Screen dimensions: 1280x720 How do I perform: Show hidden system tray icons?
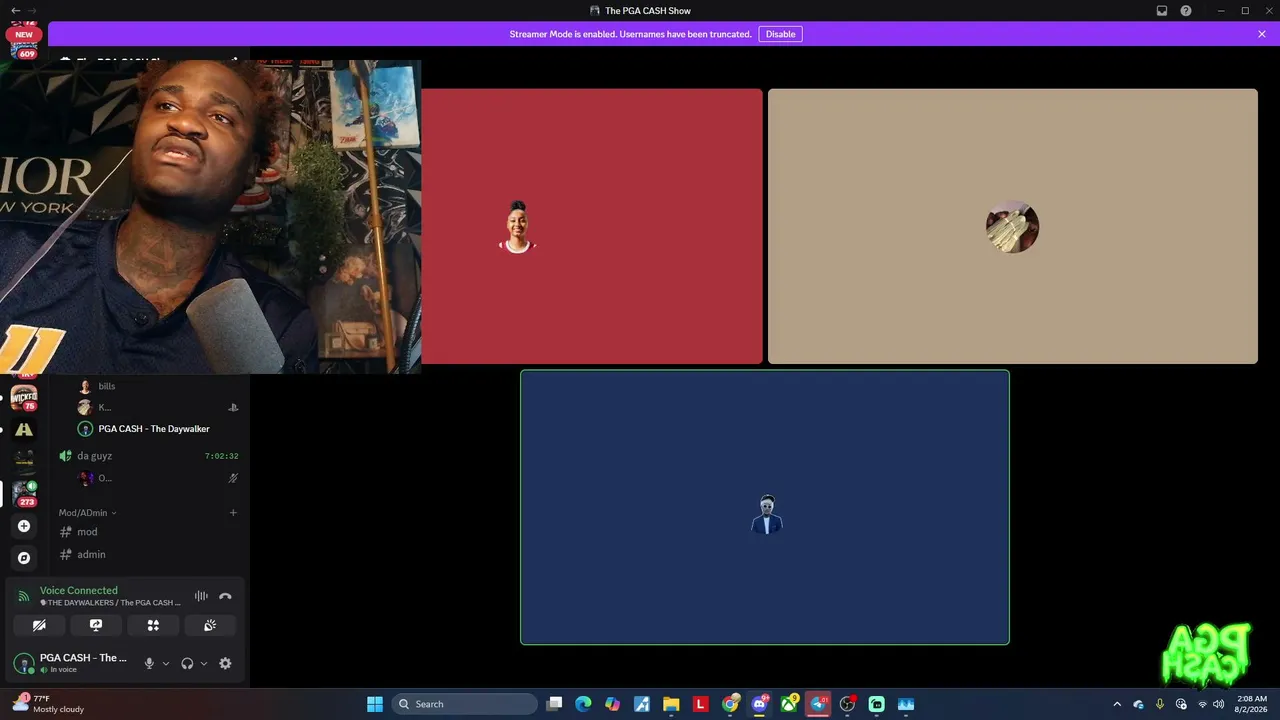coord(1117,704)
